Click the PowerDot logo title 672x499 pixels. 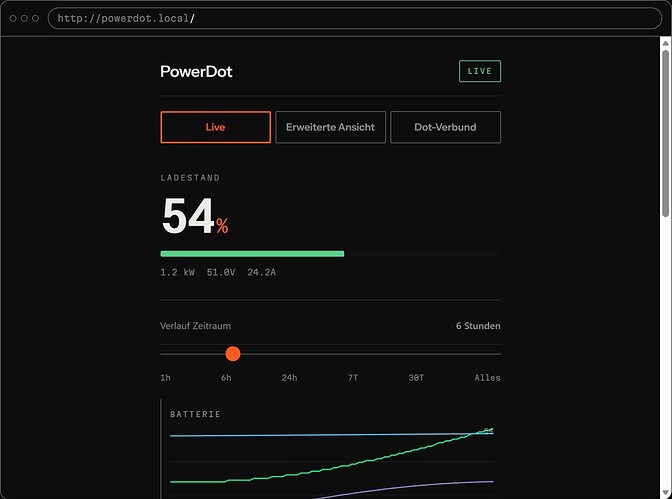coord(196,72)
